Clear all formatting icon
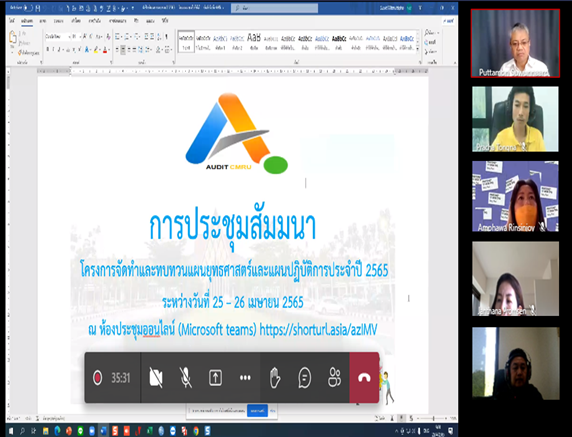572x437 pixels. tap(108, 36)
